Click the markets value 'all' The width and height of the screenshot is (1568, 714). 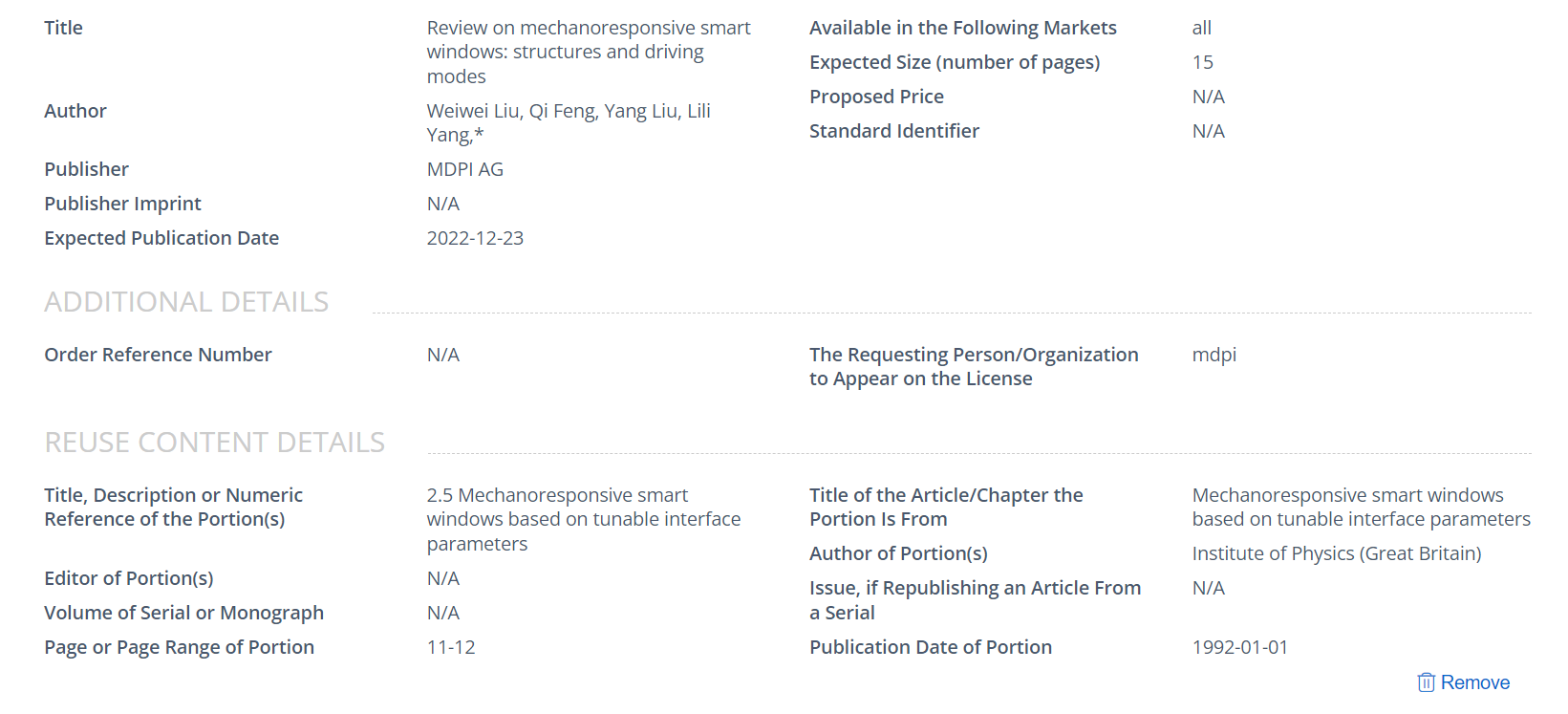(x=1201, y=28)
